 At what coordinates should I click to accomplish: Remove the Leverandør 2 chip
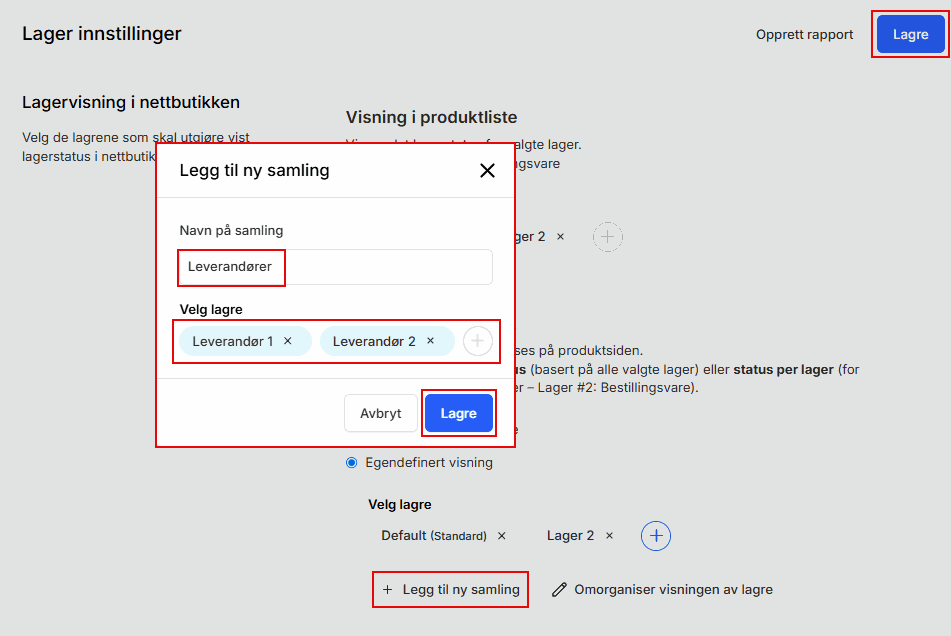pyautogui.click(x=431, y=341)
